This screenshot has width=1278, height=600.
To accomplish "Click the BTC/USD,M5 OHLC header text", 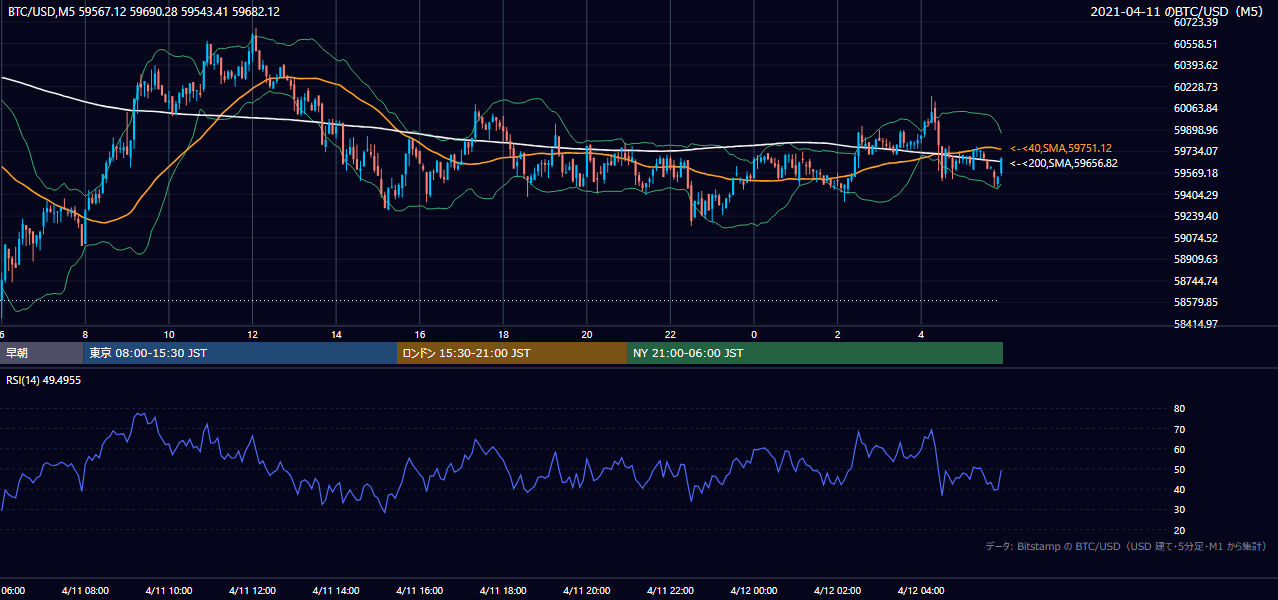I will click(144, 11).
